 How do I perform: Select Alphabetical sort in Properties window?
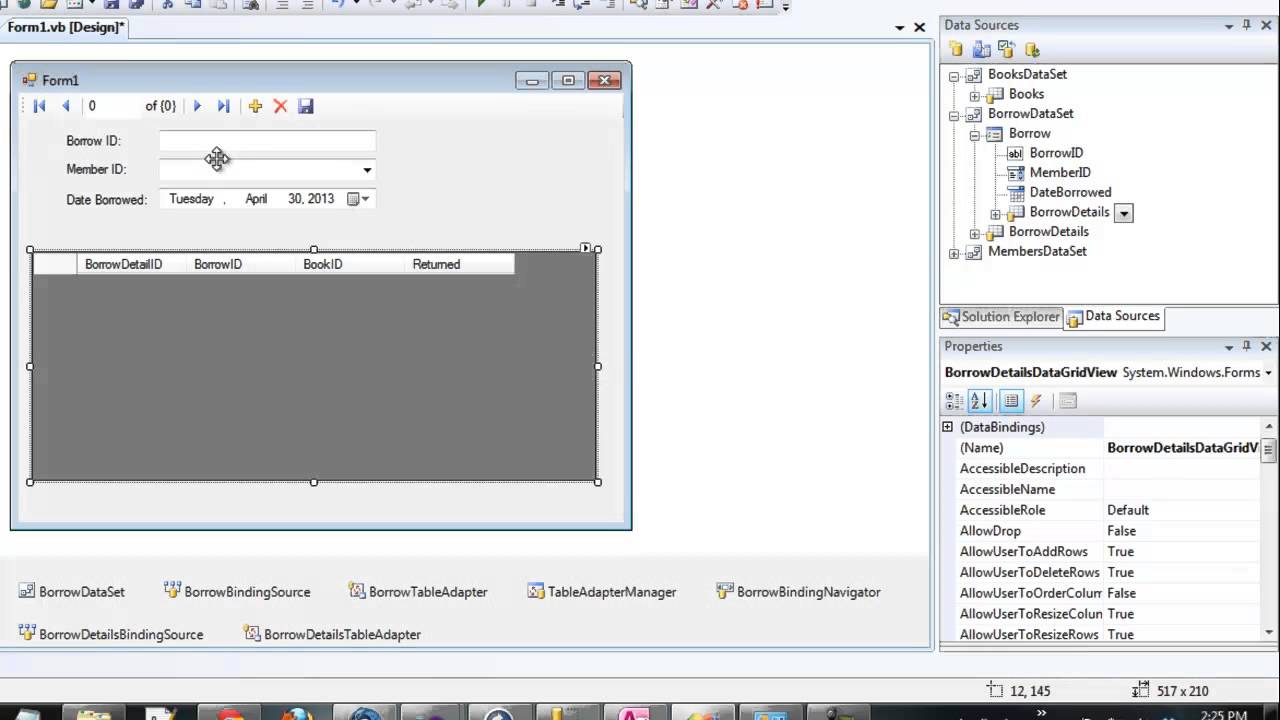coord(980,401)
